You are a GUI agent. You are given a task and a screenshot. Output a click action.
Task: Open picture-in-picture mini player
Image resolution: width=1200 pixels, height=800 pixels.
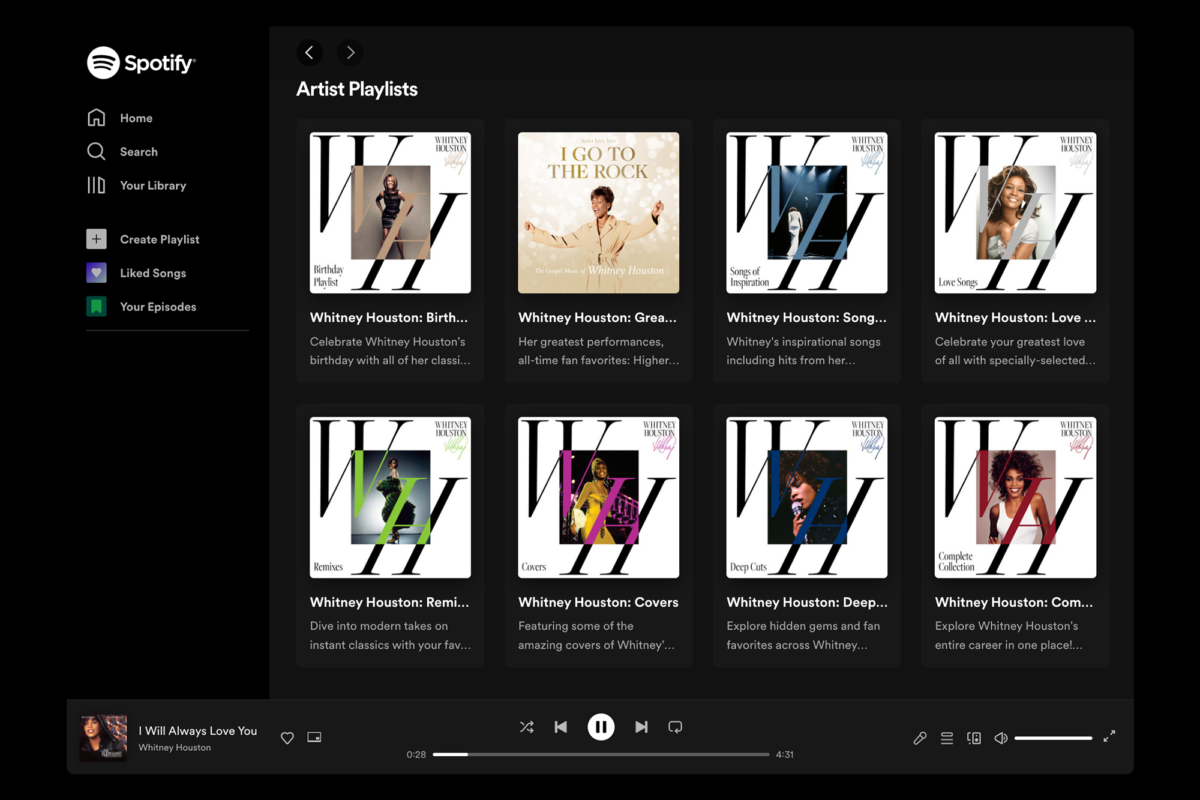(314, 738)
